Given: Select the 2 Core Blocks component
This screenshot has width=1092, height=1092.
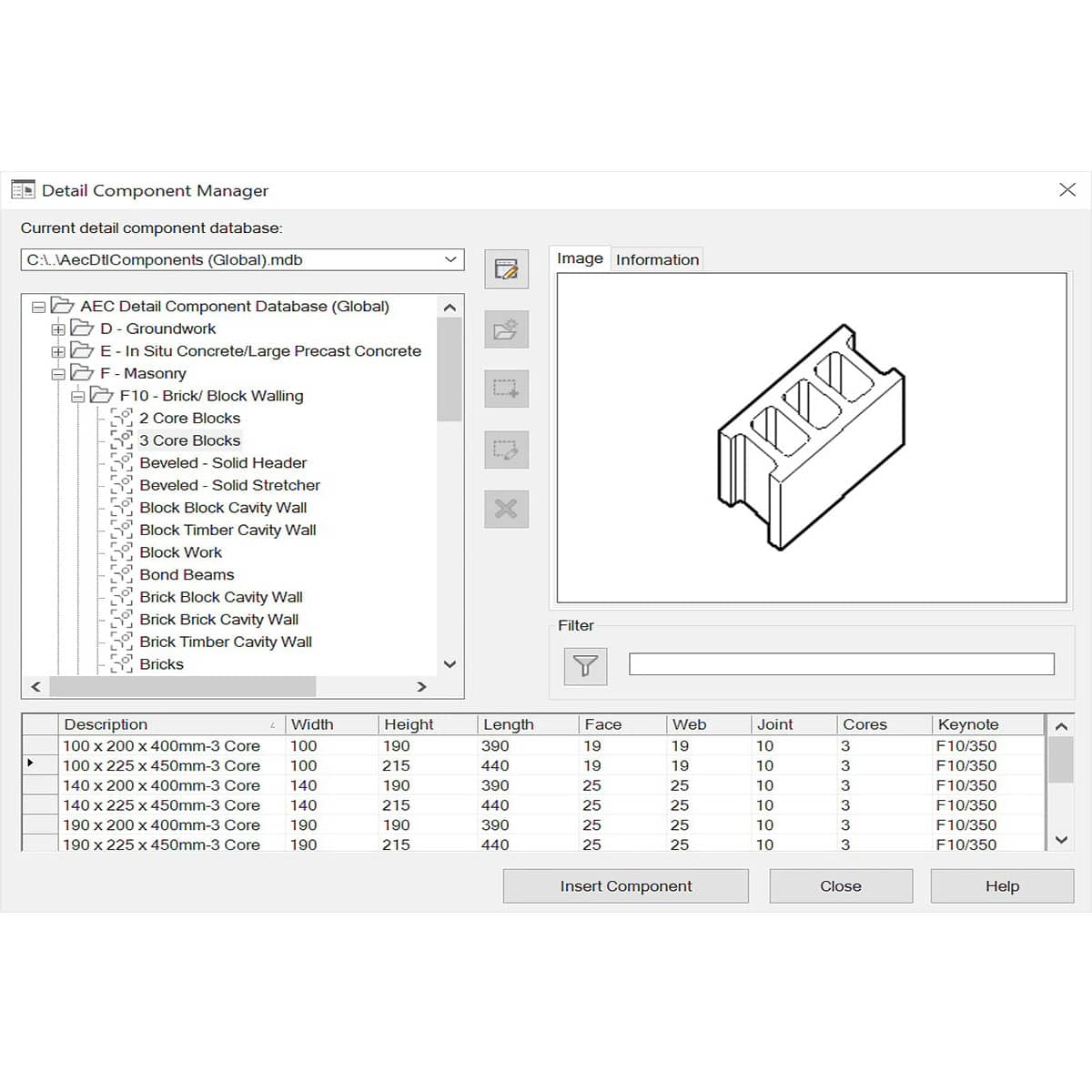Looking at the screenshot, I should [189, 419].
